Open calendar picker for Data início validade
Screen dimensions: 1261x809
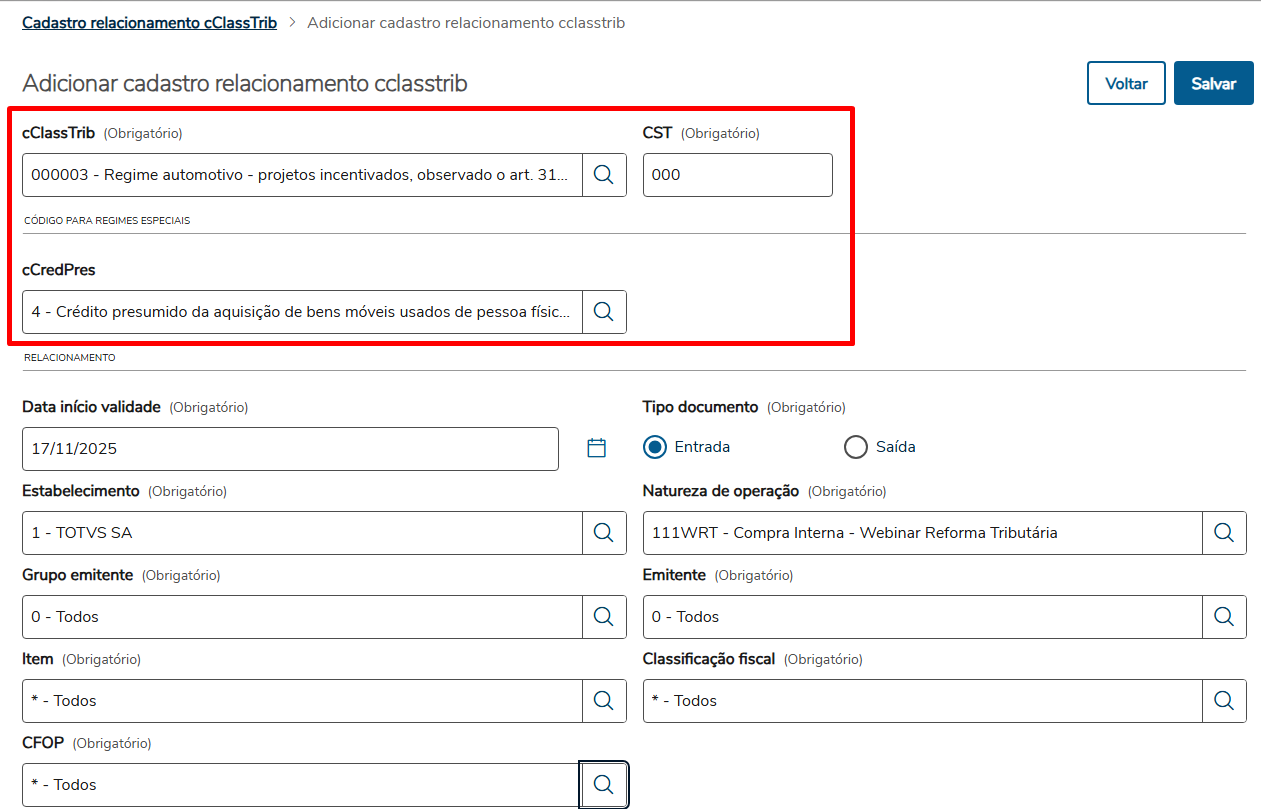pos(597,448)
